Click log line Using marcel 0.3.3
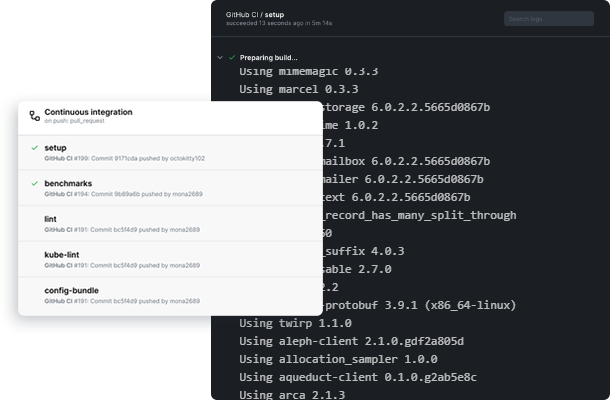This screenshot has width=610, height=400. pos(299,89)
